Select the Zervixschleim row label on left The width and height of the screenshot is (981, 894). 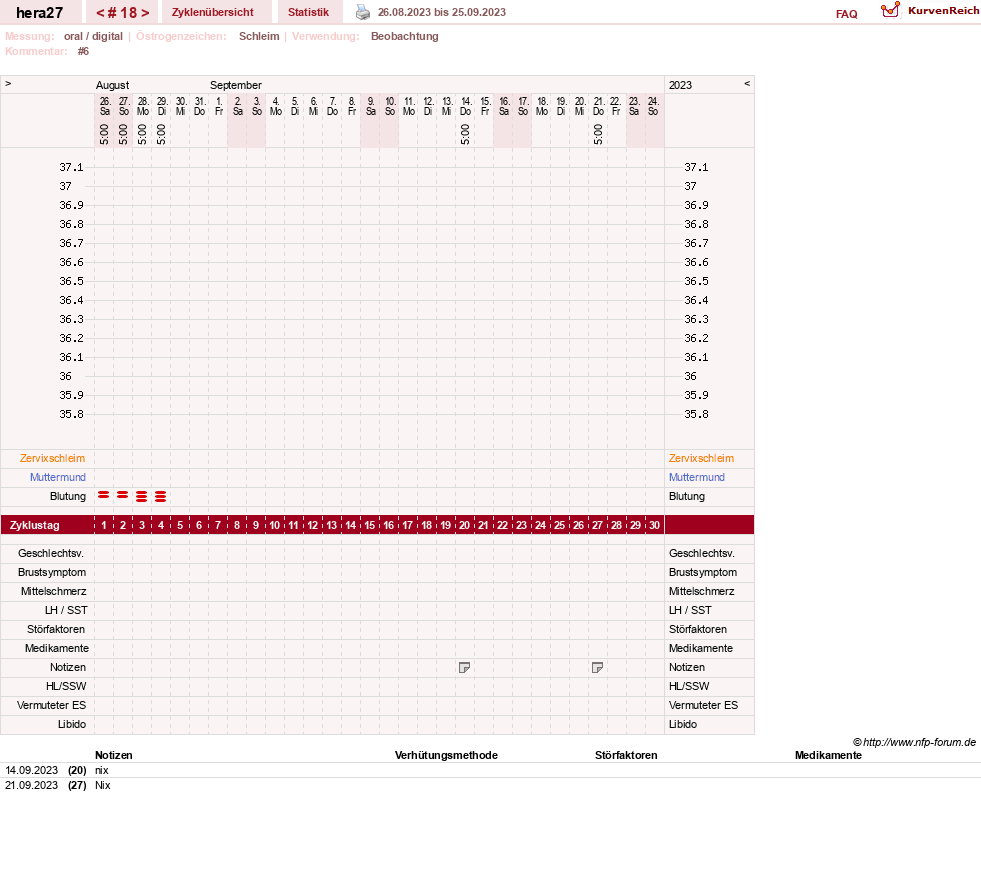point(53,459)
